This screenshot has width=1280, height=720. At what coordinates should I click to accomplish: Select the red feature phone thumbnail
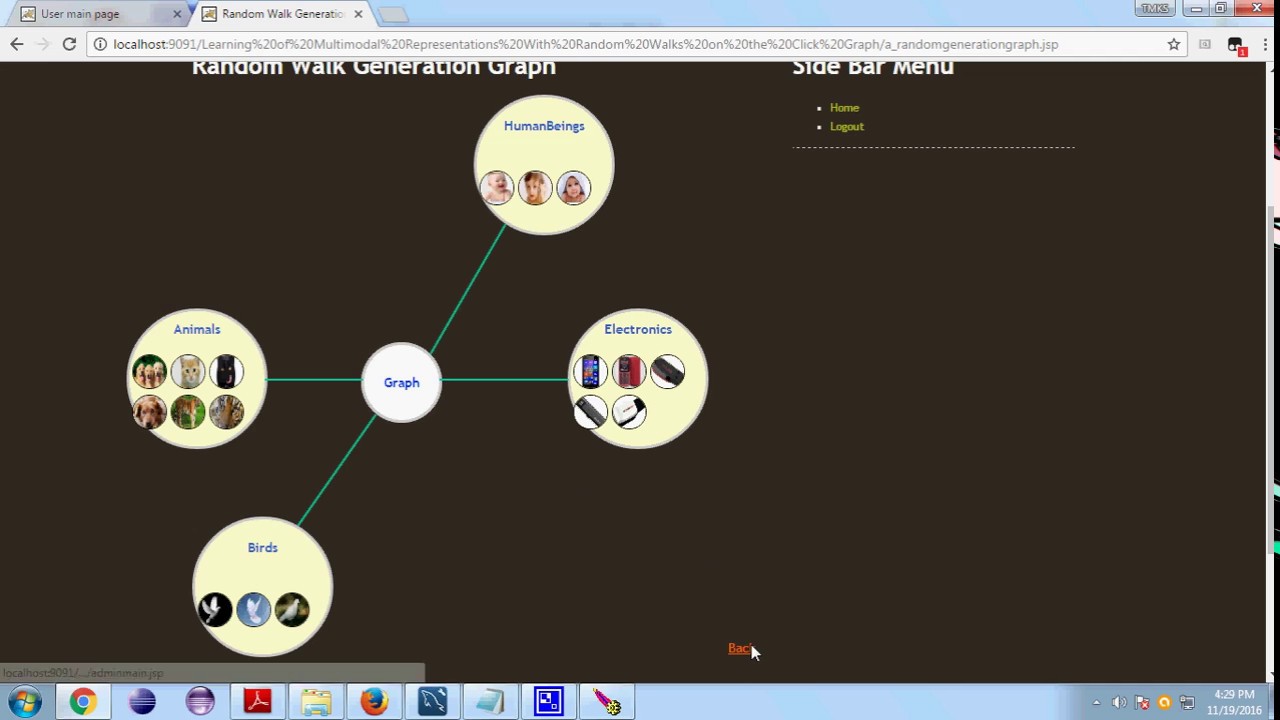(x=629, y=372)
